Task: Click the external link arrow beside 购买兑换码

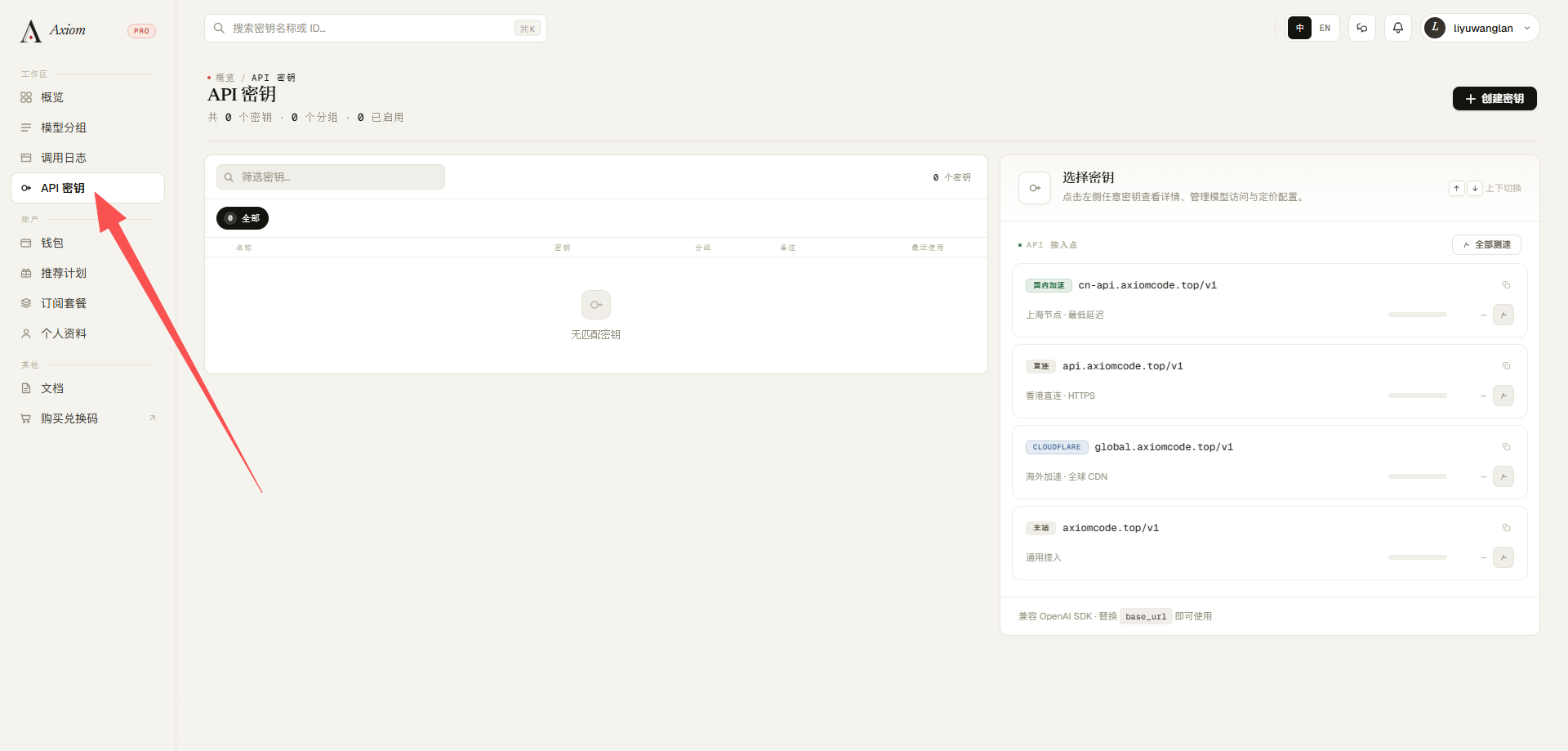Action: [152, 418]
